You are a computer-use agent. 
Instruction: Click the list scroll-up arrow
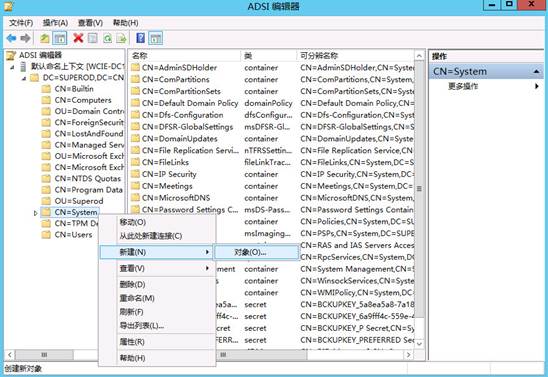pos(419,56)
